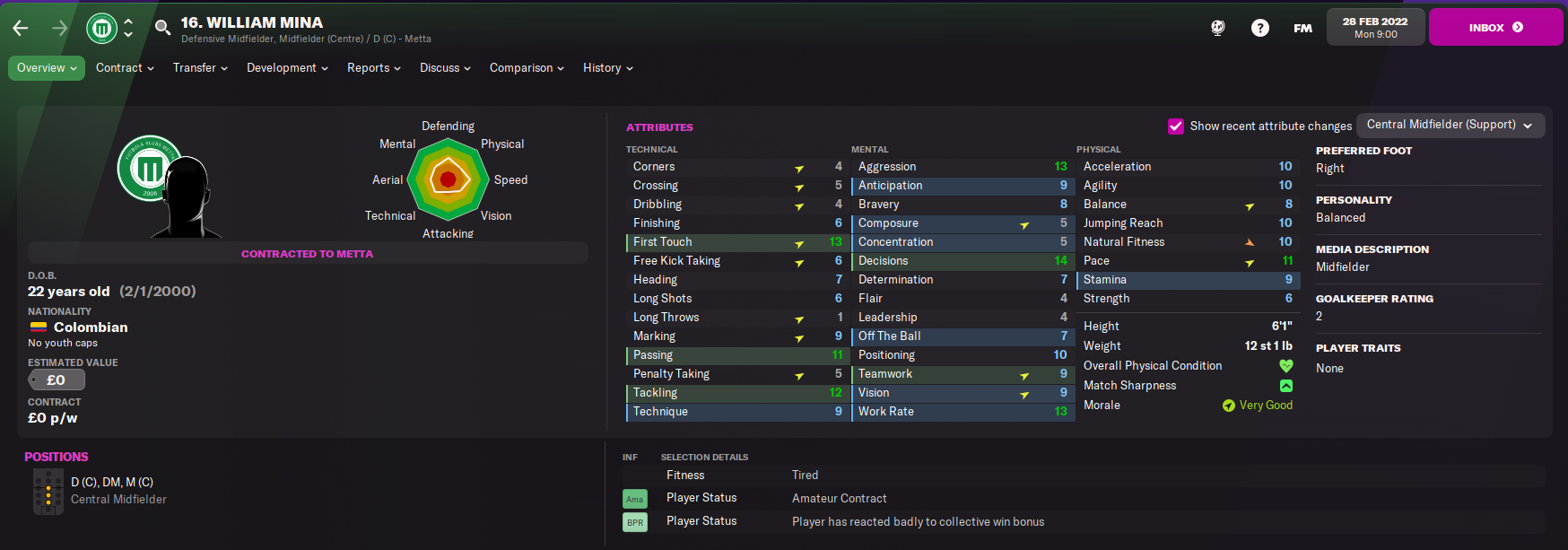Step through players with up-down arrows
Image resolution: width=1568 pixels, height=550 pixels.
pyautogui.click(x=128, y=28)
